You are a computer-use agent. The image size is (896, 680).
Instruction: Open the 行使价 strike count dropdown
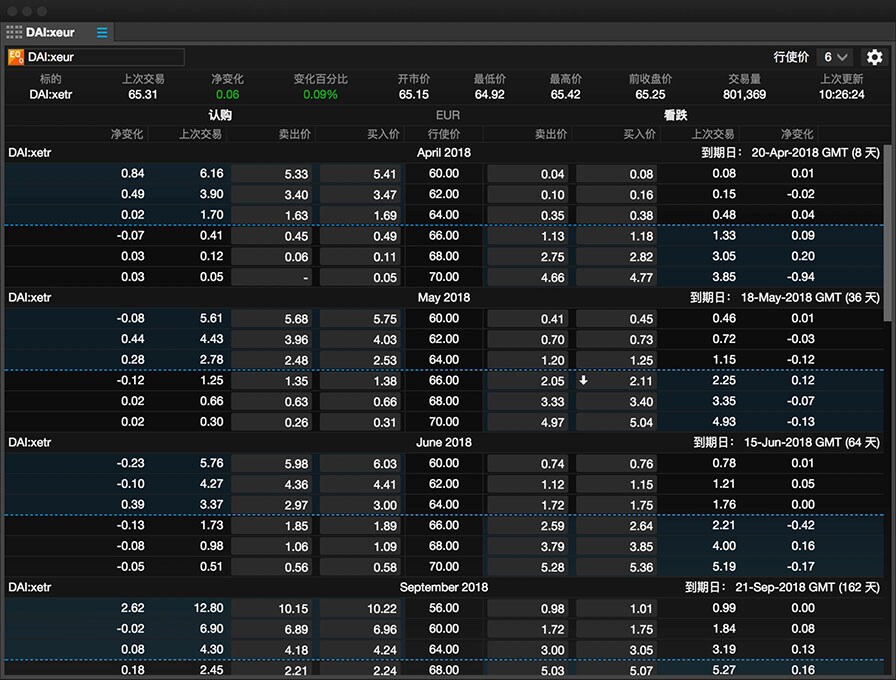pos(834,57)
